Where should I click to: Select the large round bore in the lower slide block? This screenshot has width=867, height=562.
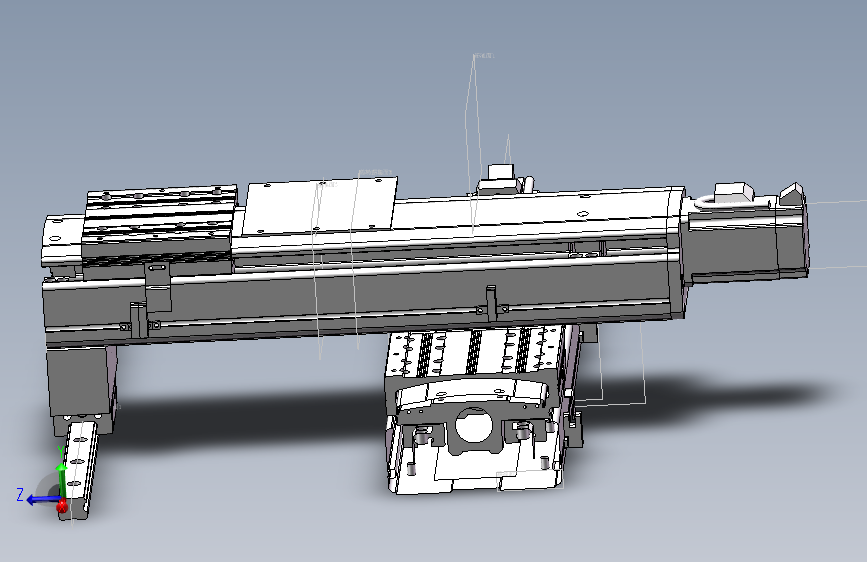[473, 425]
